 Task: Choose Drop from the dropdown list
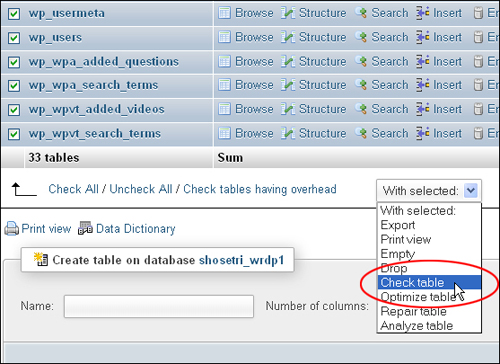(429, 268)
